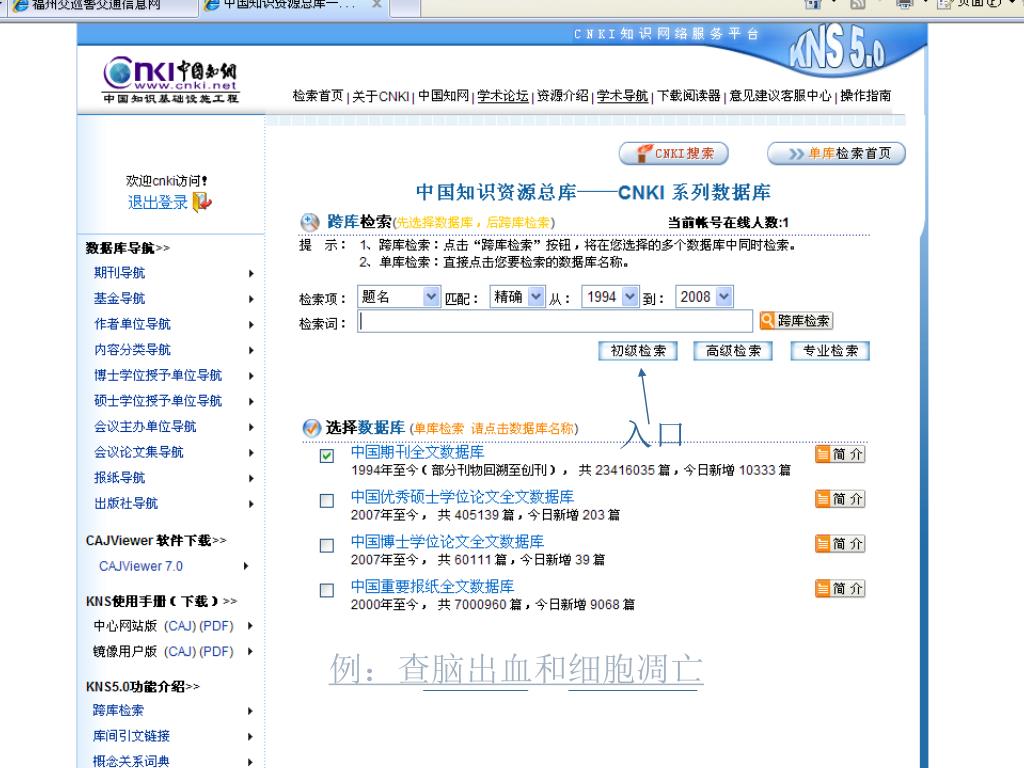Open 中国知网 in top menu
This screenshot has height=768, width=1024.
coord(443,96)
